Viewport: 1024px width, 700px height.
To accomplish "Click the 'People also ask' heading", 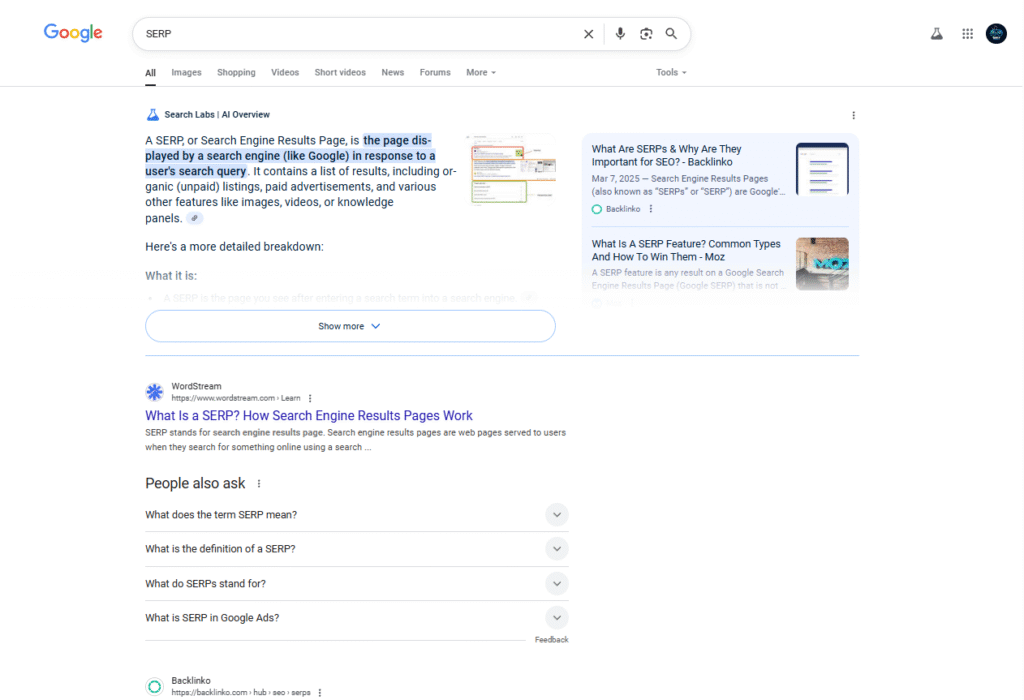I will coord(195,484).
